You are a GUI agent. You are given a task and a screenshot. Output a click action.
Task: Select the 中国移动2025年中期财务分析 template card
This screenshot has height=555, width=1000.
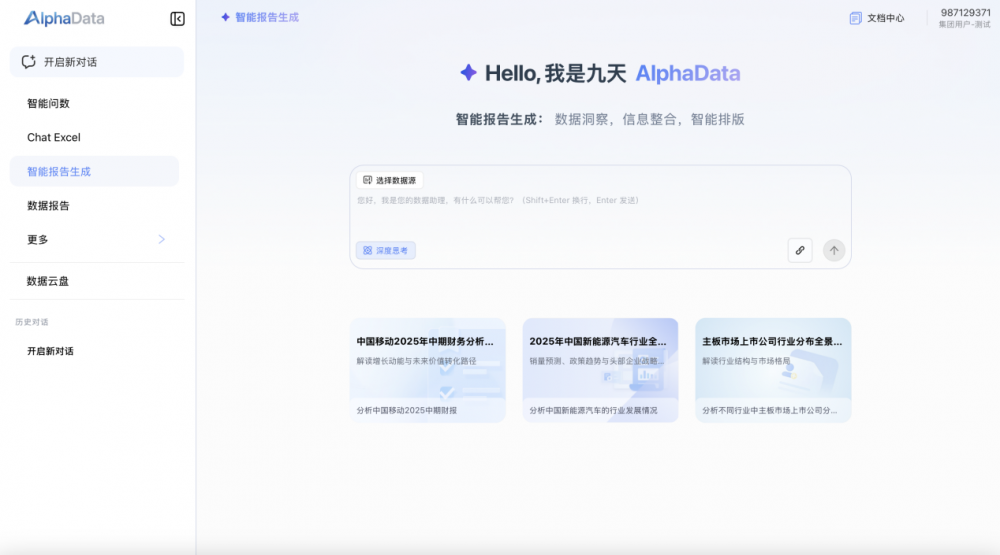click(x=427, y=370)
